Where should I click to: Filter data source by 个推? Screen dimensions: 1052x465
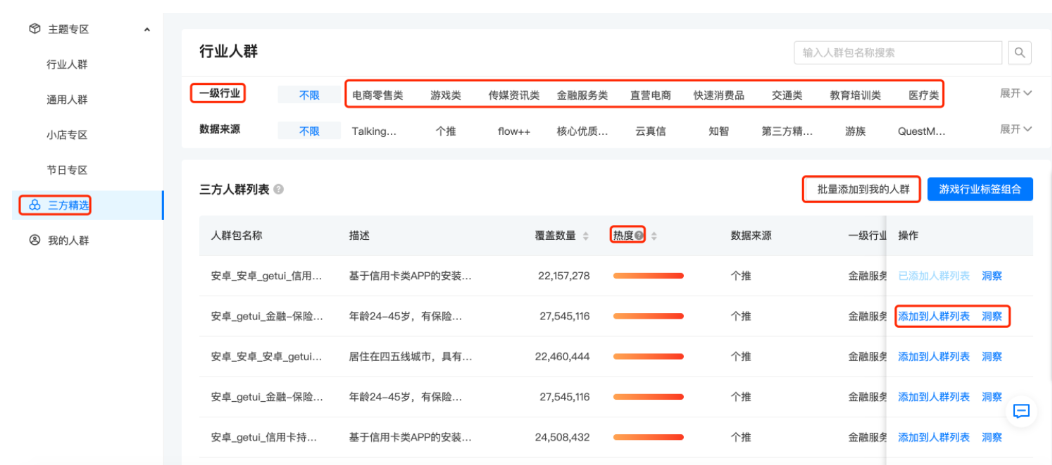445,131
